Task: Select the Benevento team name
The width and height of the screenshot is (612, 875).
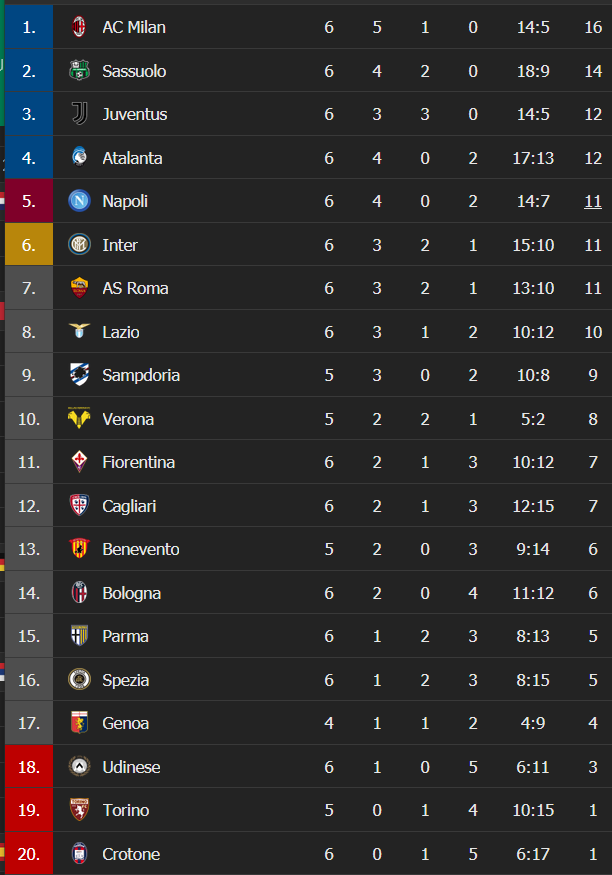Action: [141, 549]
